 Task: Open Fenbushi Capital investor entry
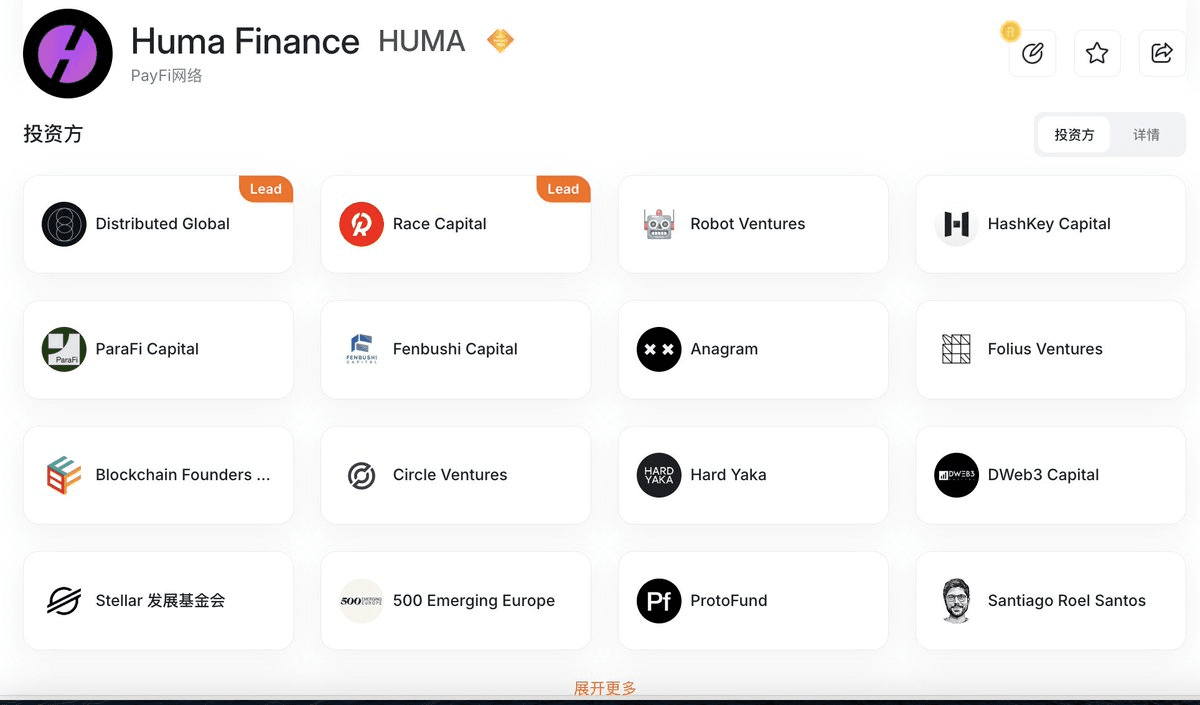coord(456,349)
